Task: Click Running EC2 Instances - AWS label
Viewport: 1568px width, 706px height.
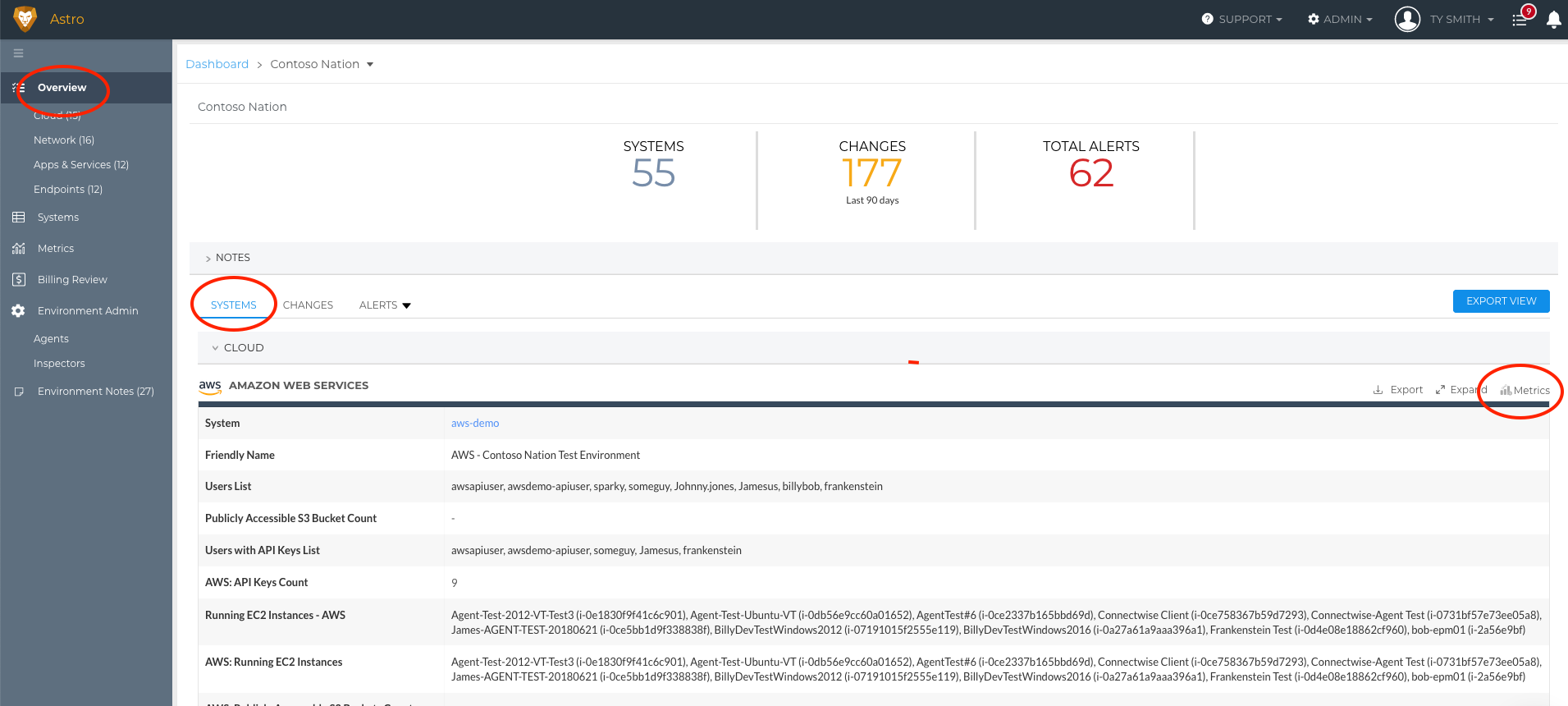Action: point(275,616)
